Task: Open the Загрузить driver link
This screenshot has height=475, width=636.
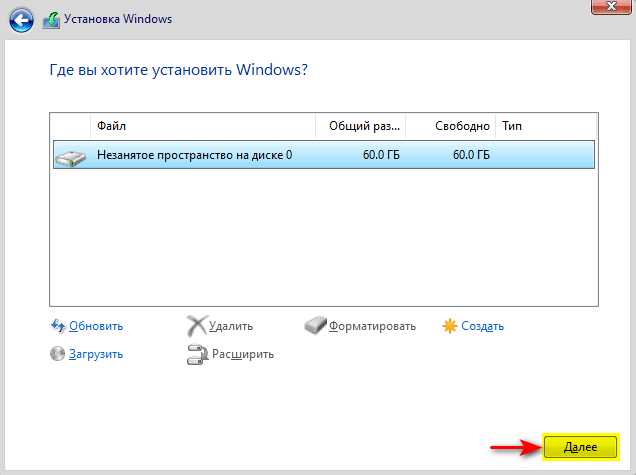Action: pos(96,354)
